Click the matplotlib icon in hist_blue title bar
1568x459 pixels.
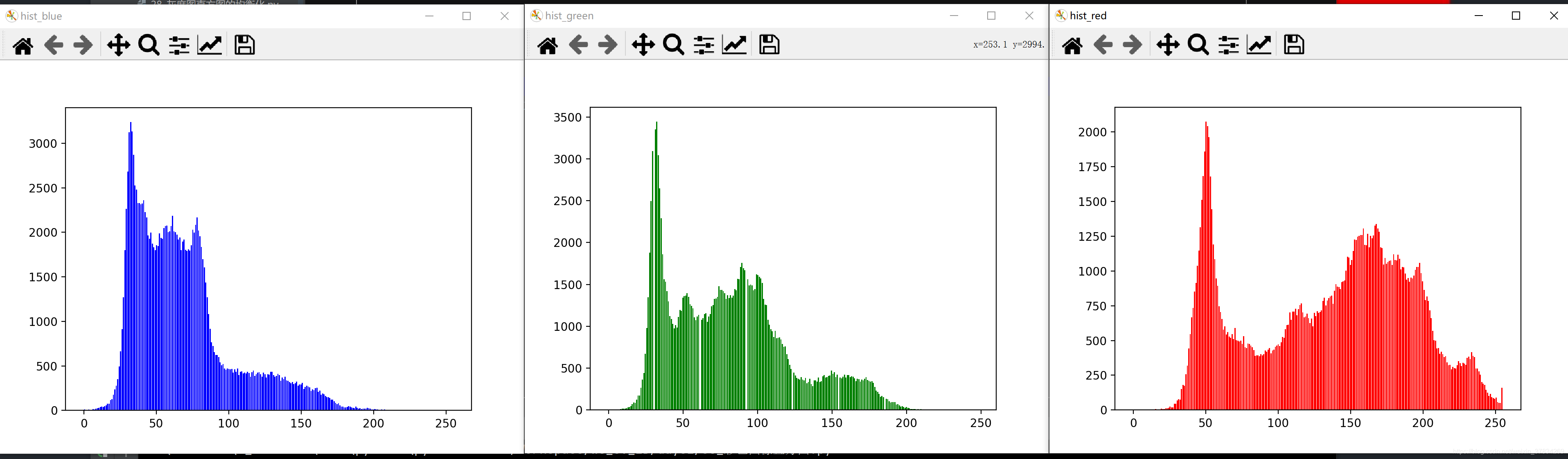pyautogui.click(x=11, y=16)
